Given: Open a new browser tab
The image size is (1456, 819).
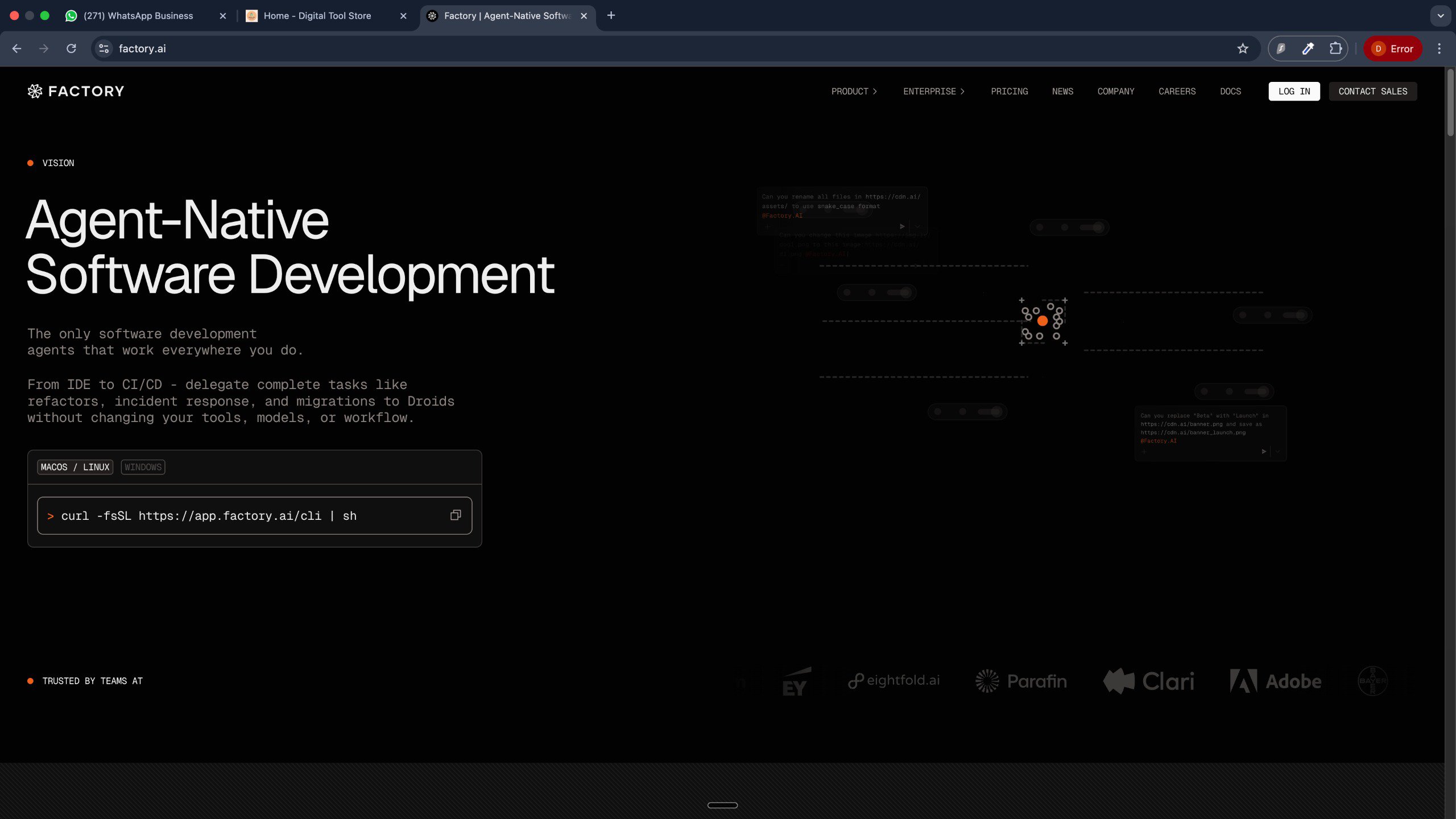Looking at the screenshot, I should point(611,15).
